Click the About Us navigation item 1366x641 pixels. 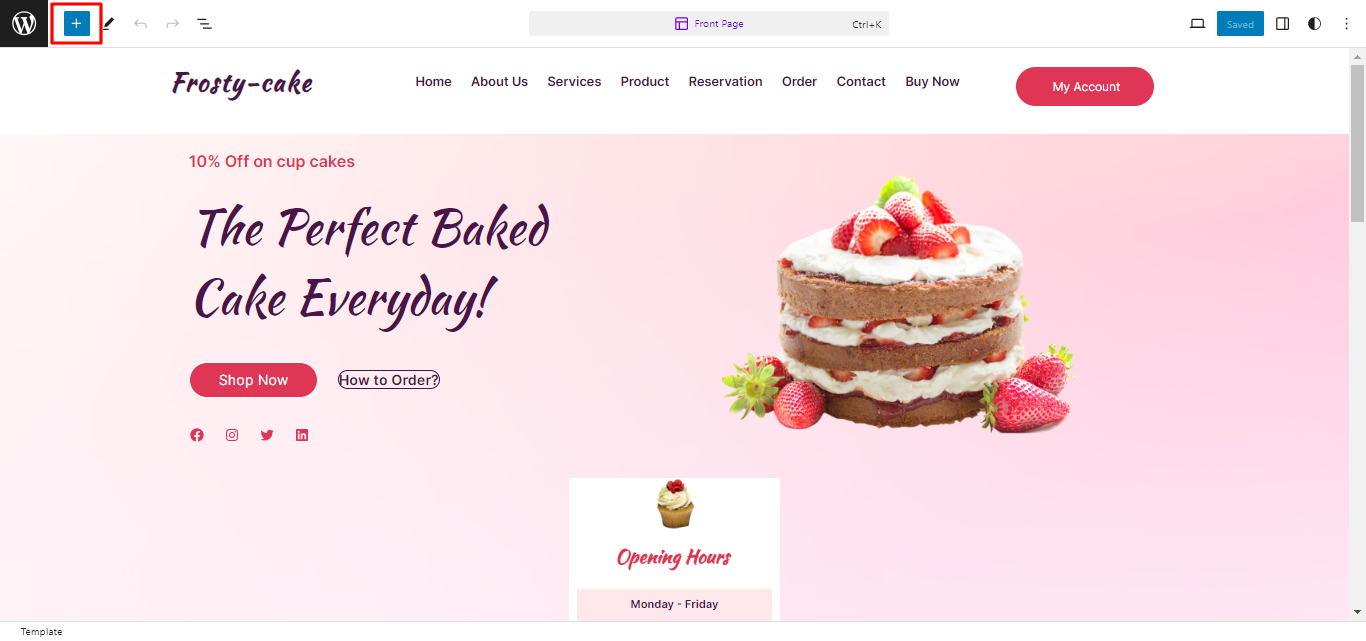(x=499, y=82)
